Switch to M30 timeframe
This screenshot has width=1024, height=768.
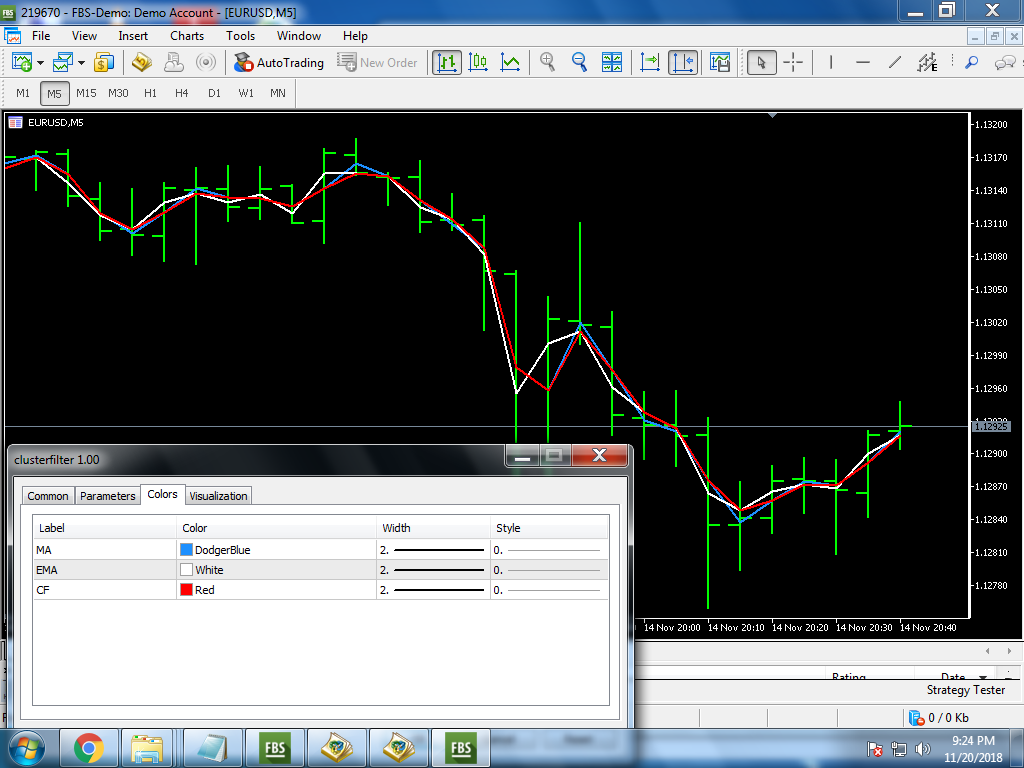(x=118, y=93)
